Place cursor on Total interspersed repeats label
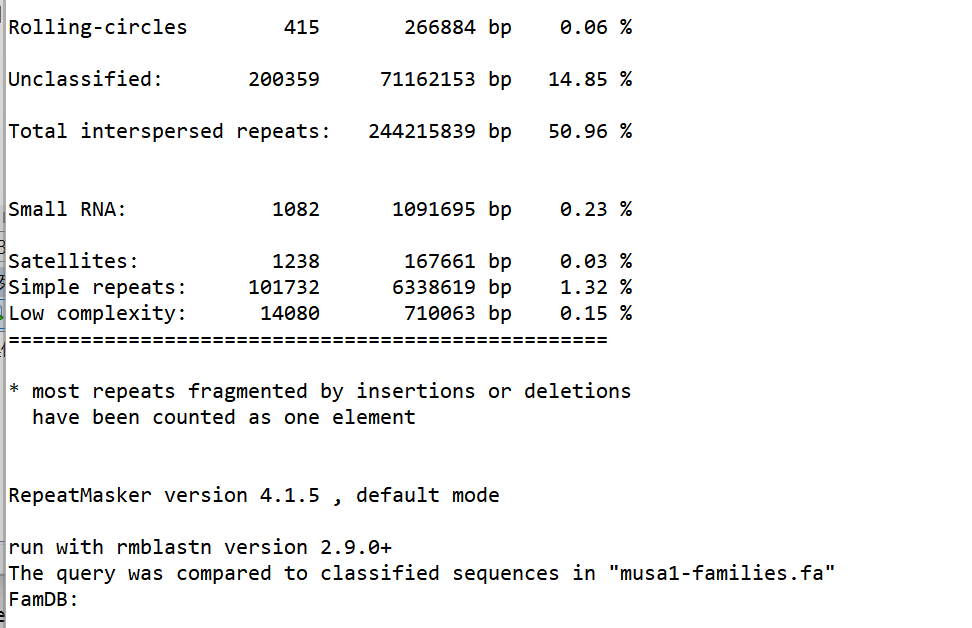The image size is (972, 628). pos(169,131)
